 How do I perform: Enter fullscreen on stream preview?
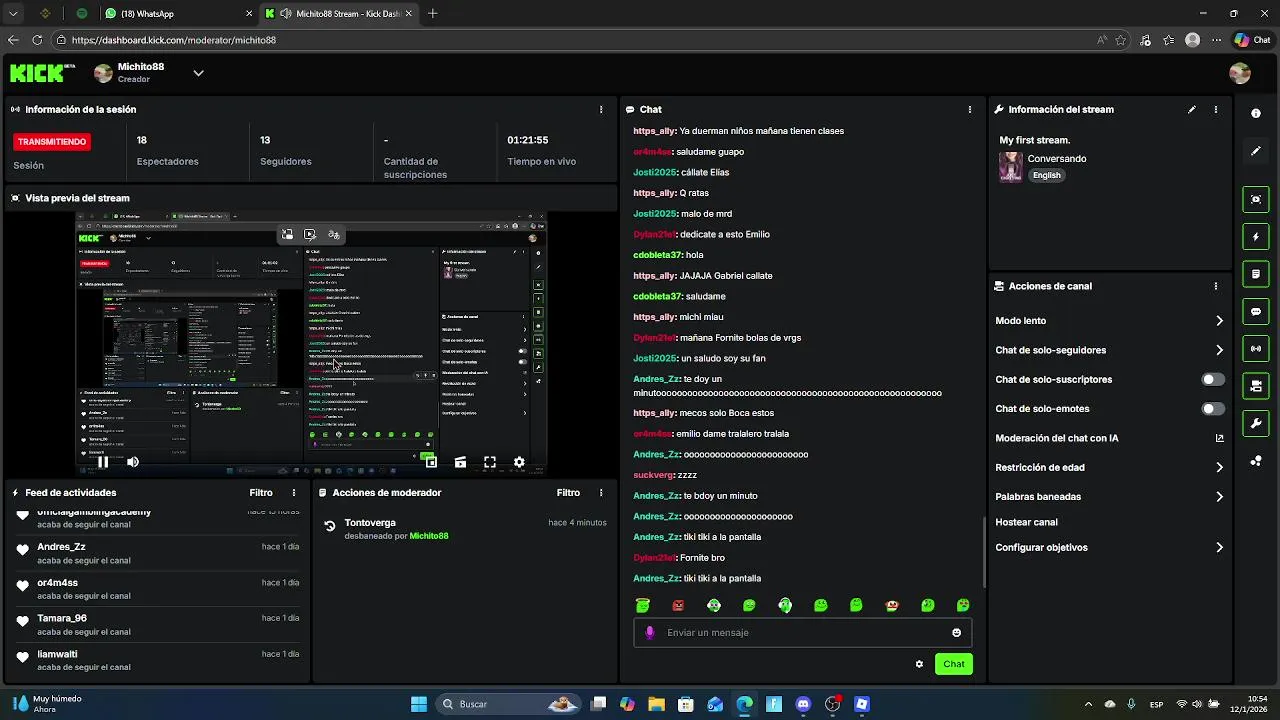click(x=490, y=462)
